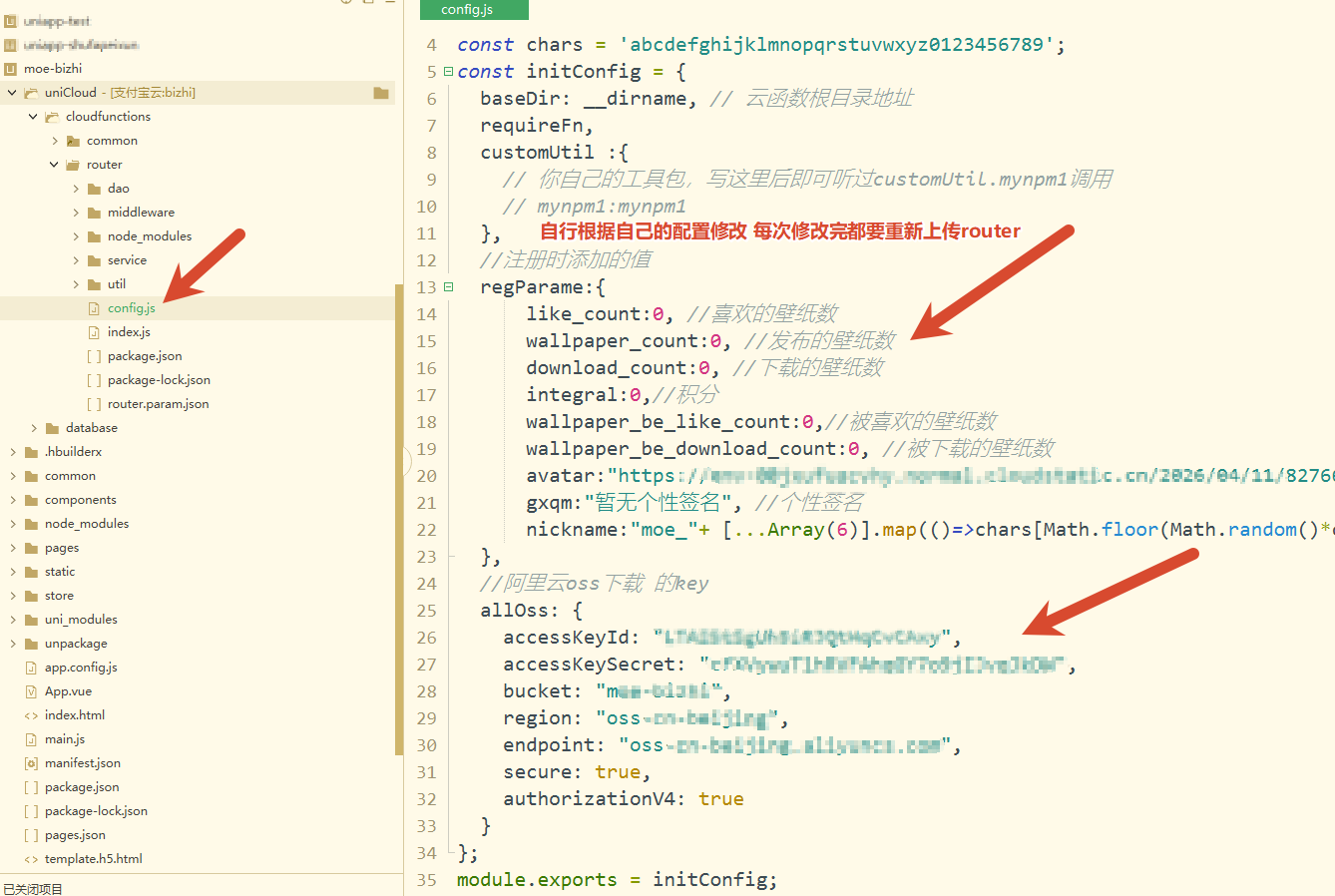Click the moe-bizhi project icon
Viewport: 1335px width, 896px height.
(x=11, y=69)
